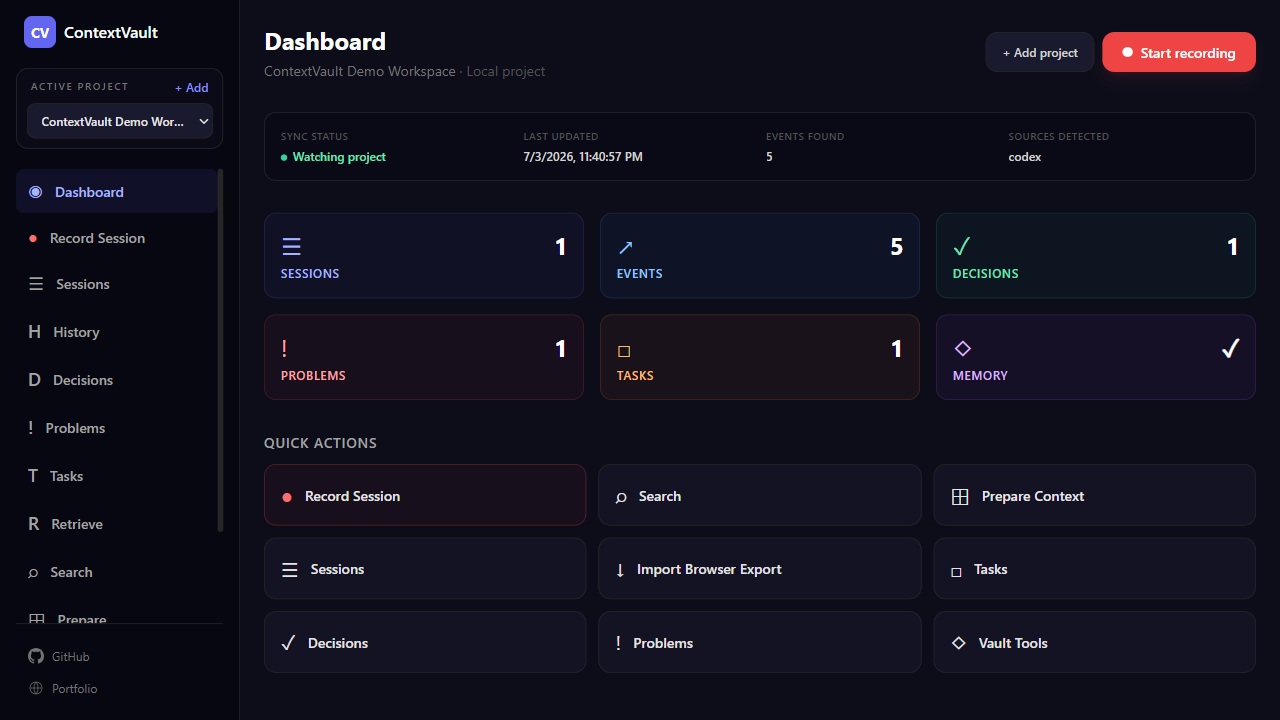
Task: Open Decisions in sidebar navigation
Action: tap(117, 380)
